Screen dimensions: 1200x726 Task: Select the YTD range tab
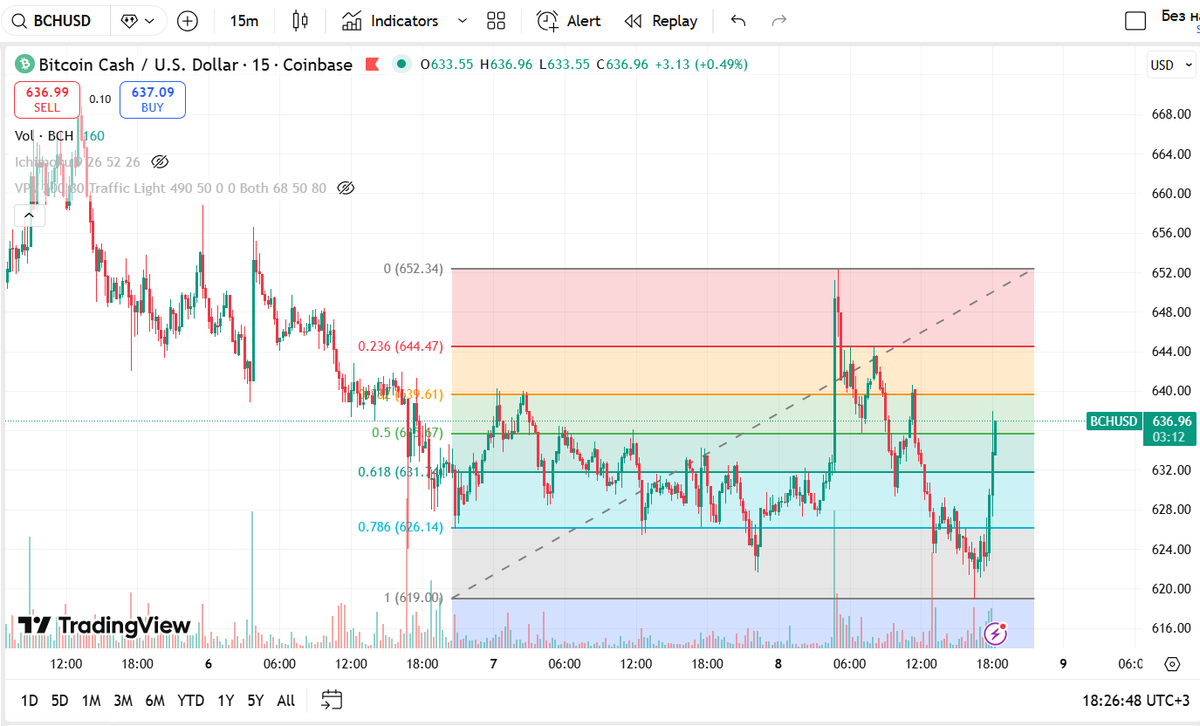click(x=190, y=700)
